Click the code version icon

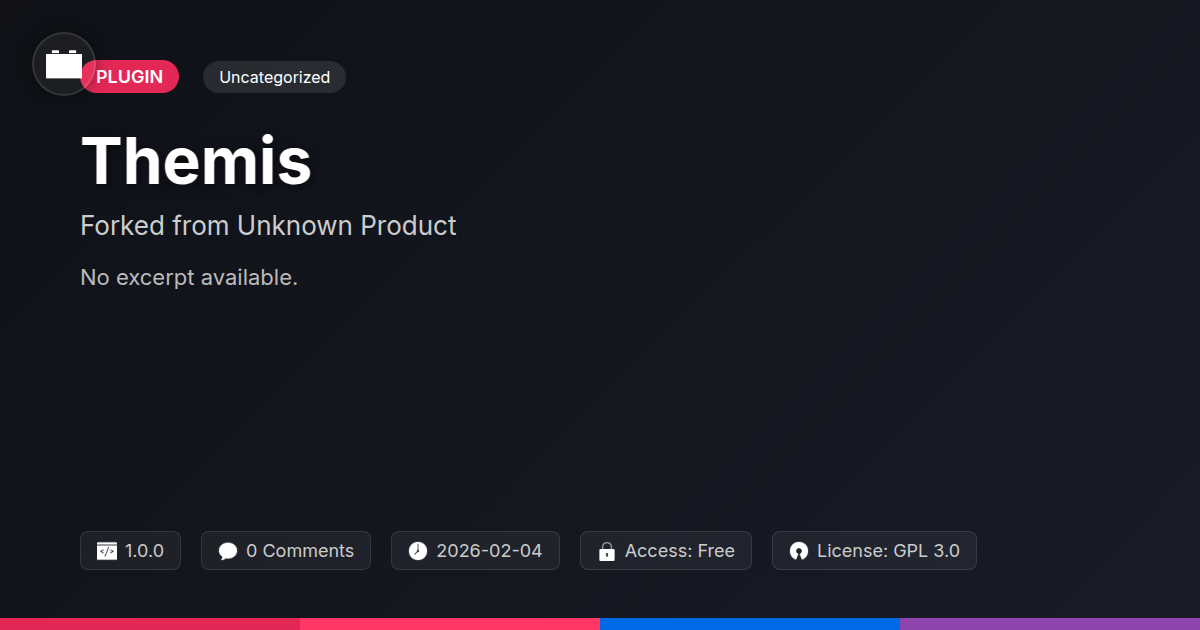tap(107, 551)
